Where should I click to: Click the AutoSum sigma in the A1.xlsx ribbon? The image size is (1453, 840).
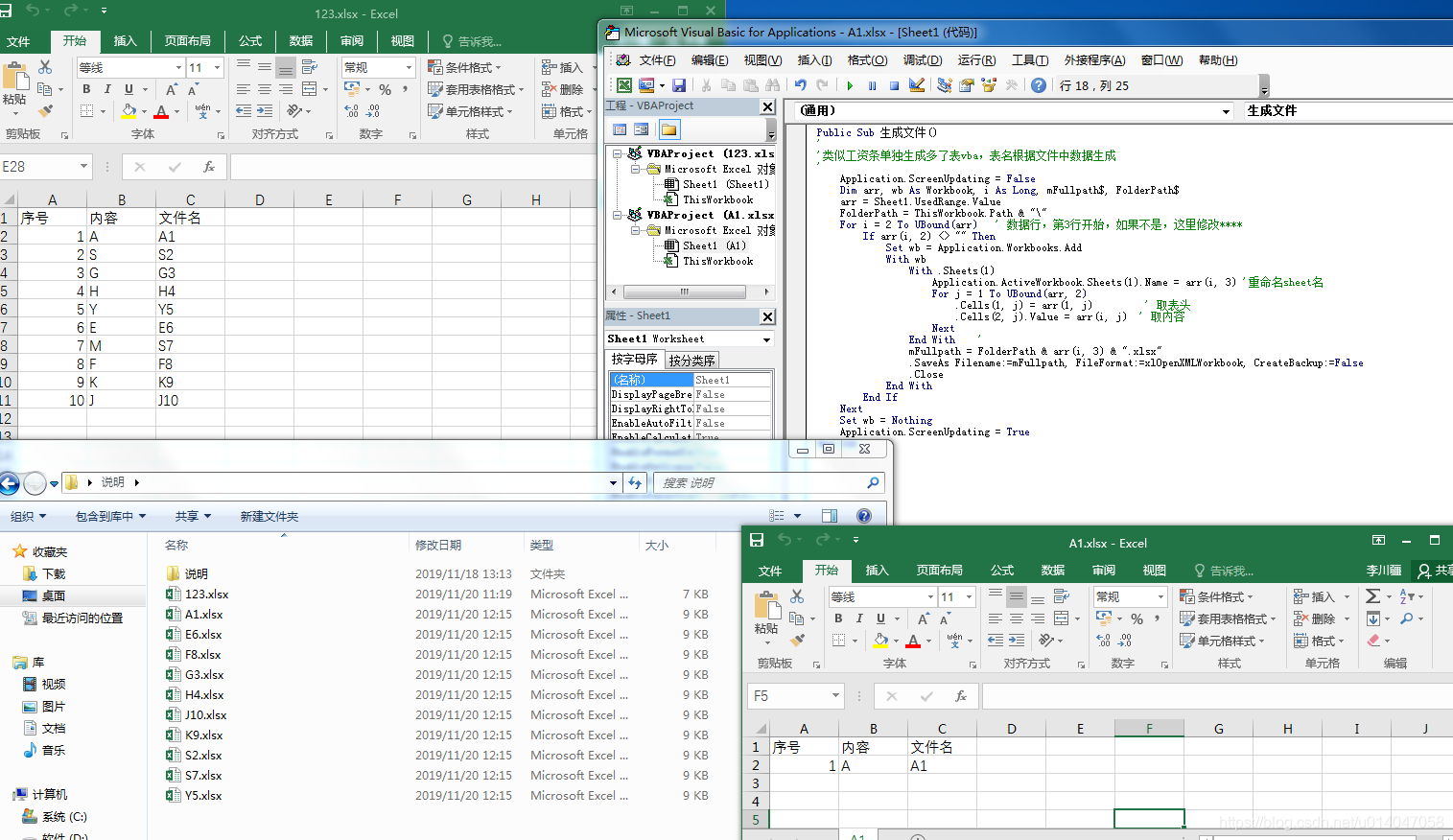pyautogui.click(x=1372, y=596)
